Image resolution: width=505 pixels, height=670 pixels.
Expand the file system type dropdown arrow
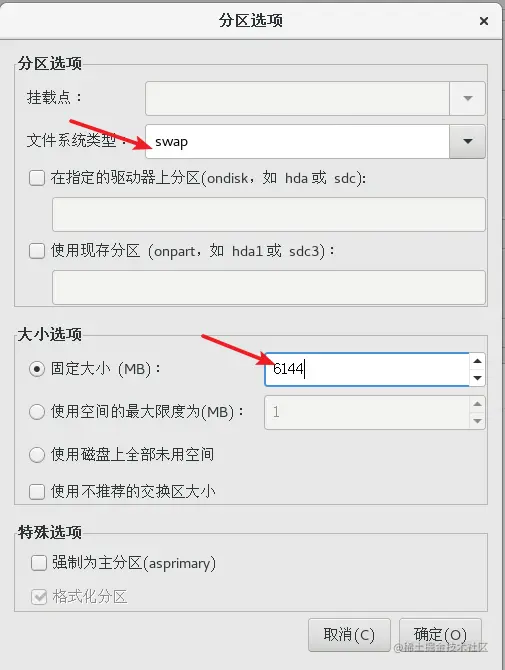(467, 141)
